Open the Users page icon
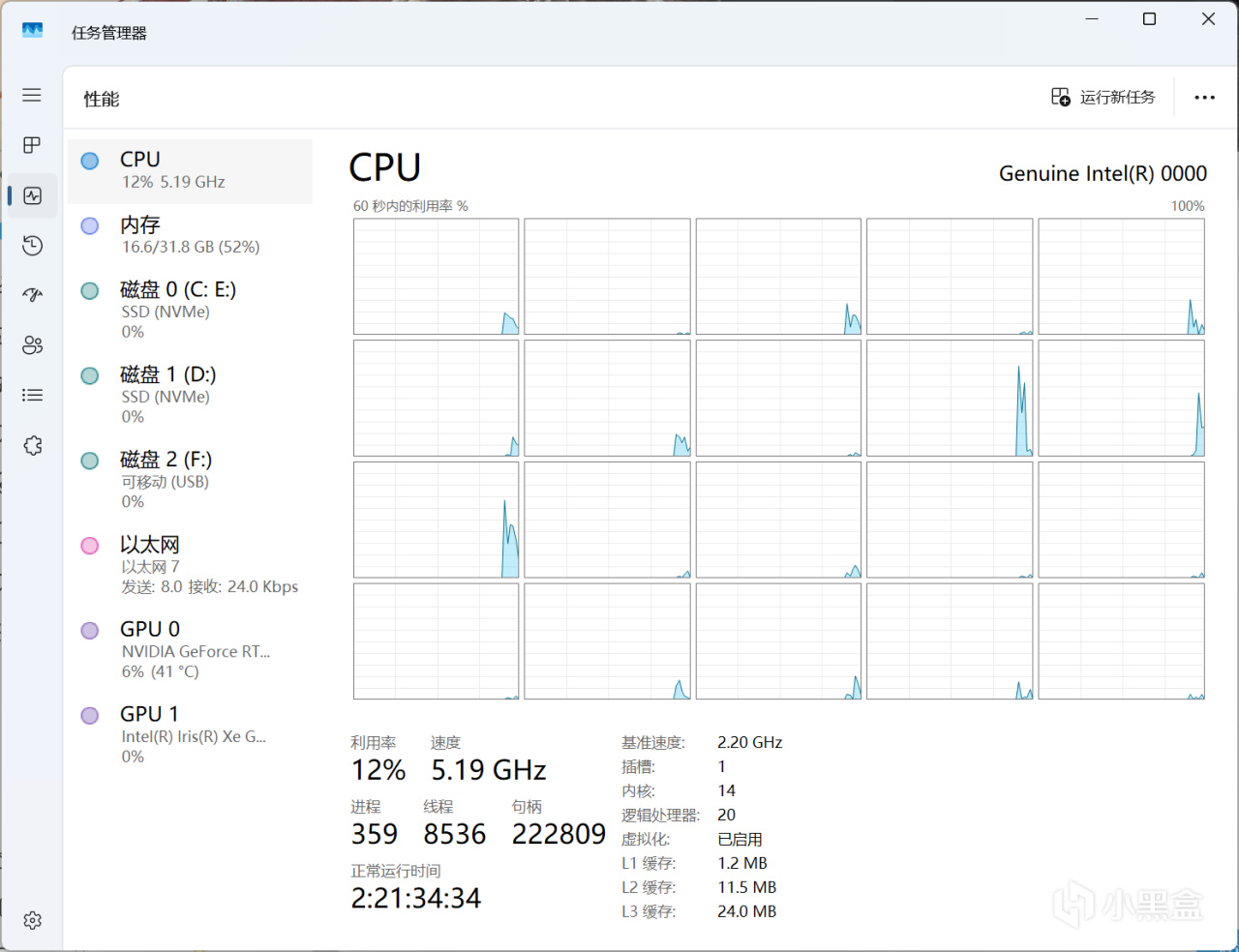The width and height of the screenshot is (1239, 952). coord(32,345)
